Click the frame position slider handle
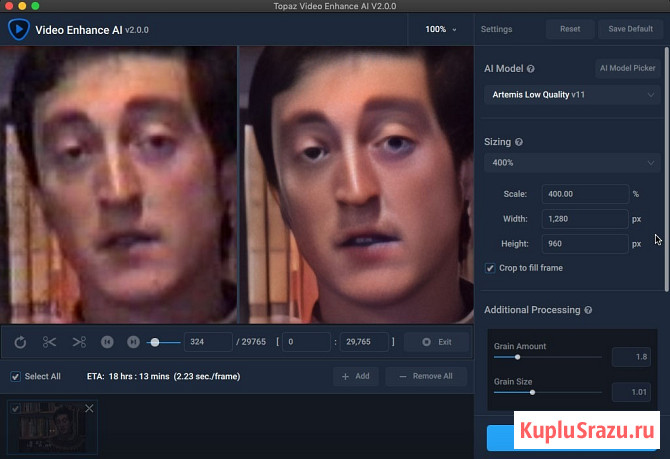670x459 pixels. [x=155, y=342]
